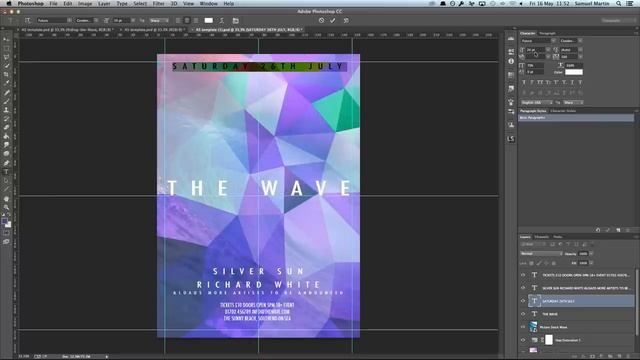The image size is (640, 360).
Task: Click the layer Fill field
Action: click(583, 263)
